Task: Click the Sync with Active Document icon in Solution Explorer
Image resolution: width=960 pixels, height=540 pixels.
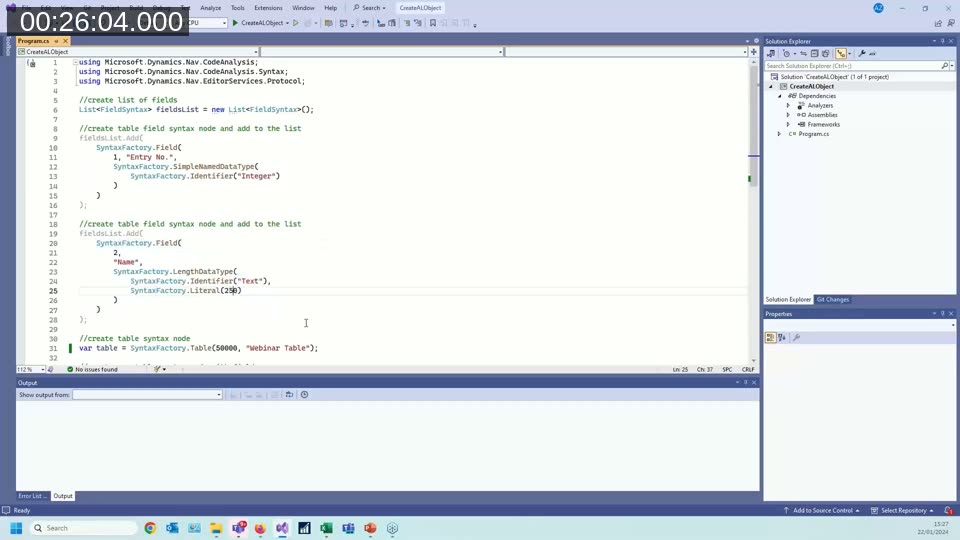Action: click(x=803, y=53)
